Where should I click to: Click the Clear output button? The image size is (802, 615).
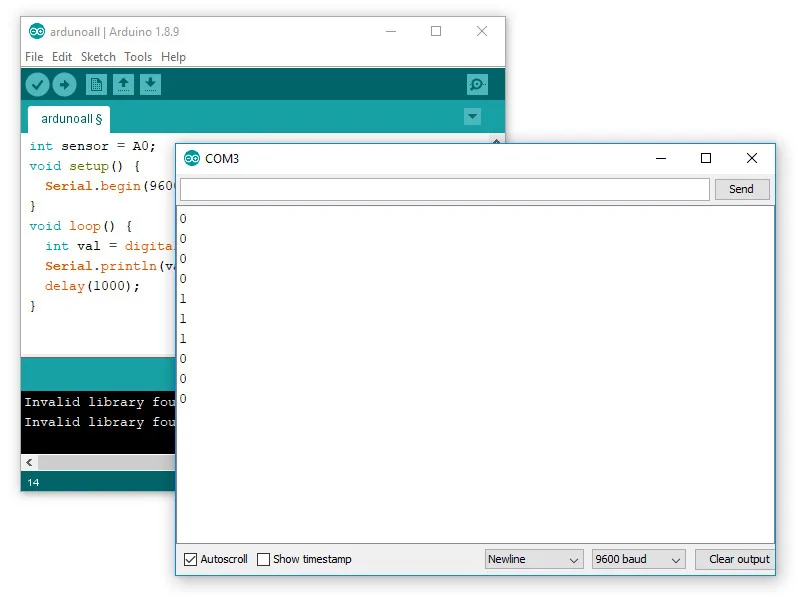click(734, 559)
